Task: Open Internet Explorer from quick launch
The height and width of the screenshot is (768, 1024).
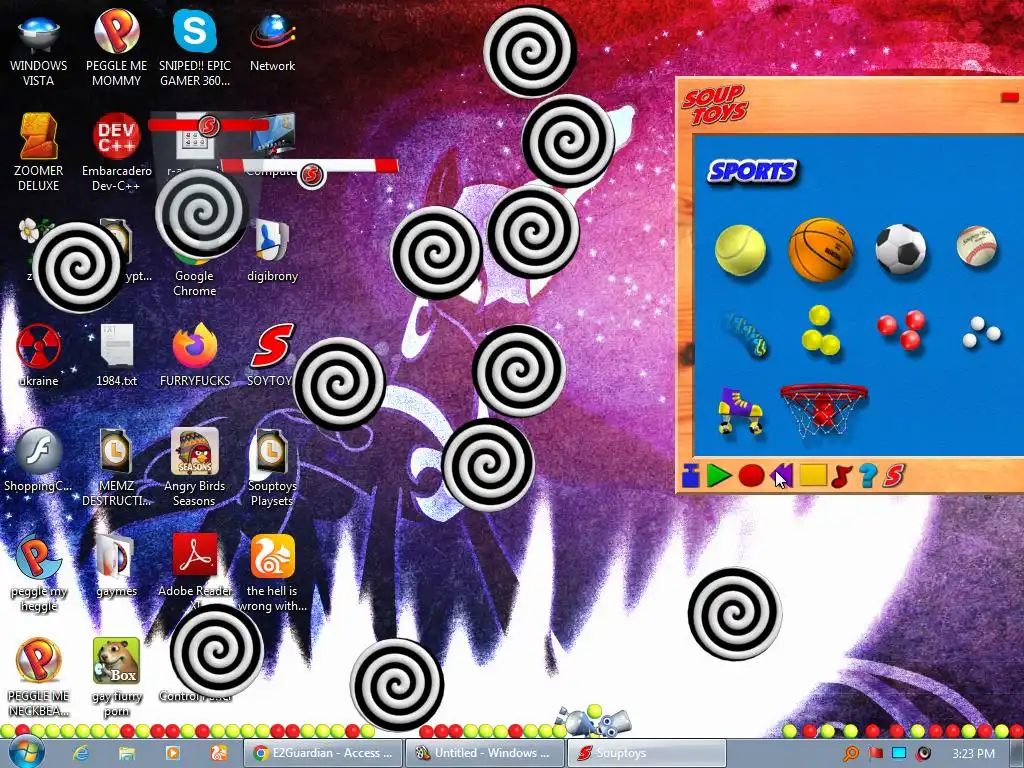Action: (x=81, y=753)
